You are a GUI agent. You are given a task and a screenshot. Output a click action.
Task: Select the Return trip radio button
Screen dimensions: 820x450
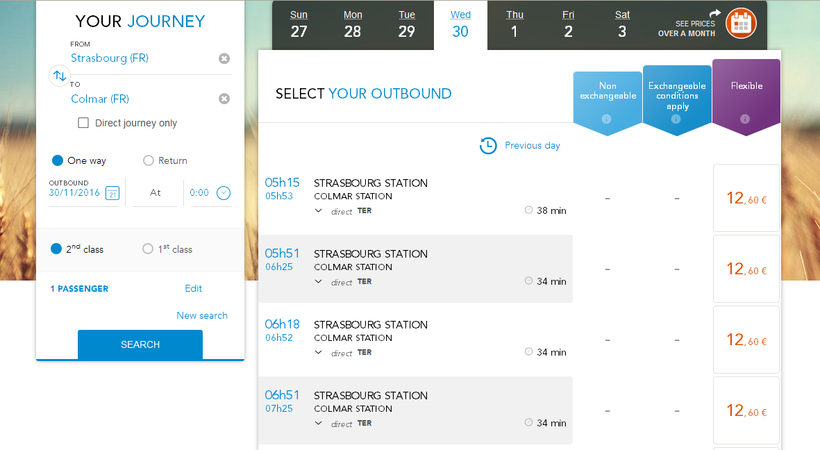[x=149, y=161]
